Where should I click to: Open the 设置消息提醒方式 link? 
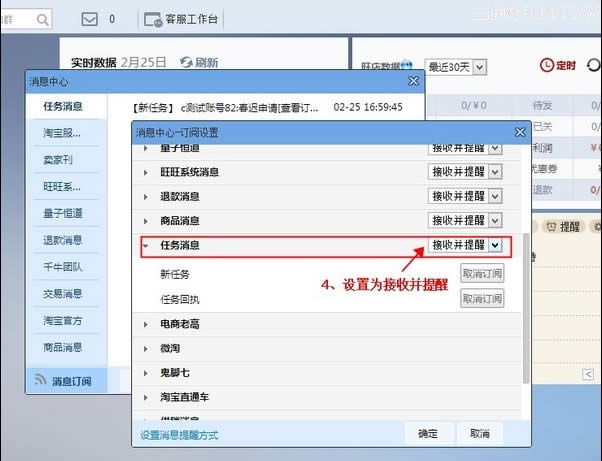point(179,435)
